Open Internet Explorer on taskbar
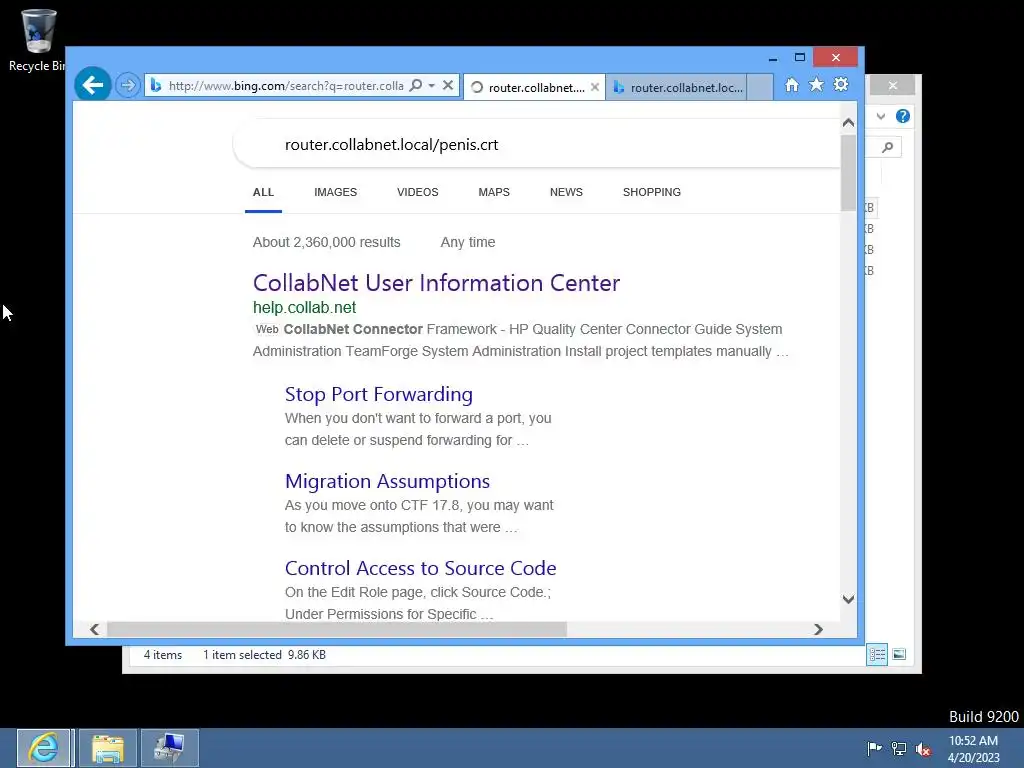The width and height of the screenshot is (1024, 768). point(44,748)
